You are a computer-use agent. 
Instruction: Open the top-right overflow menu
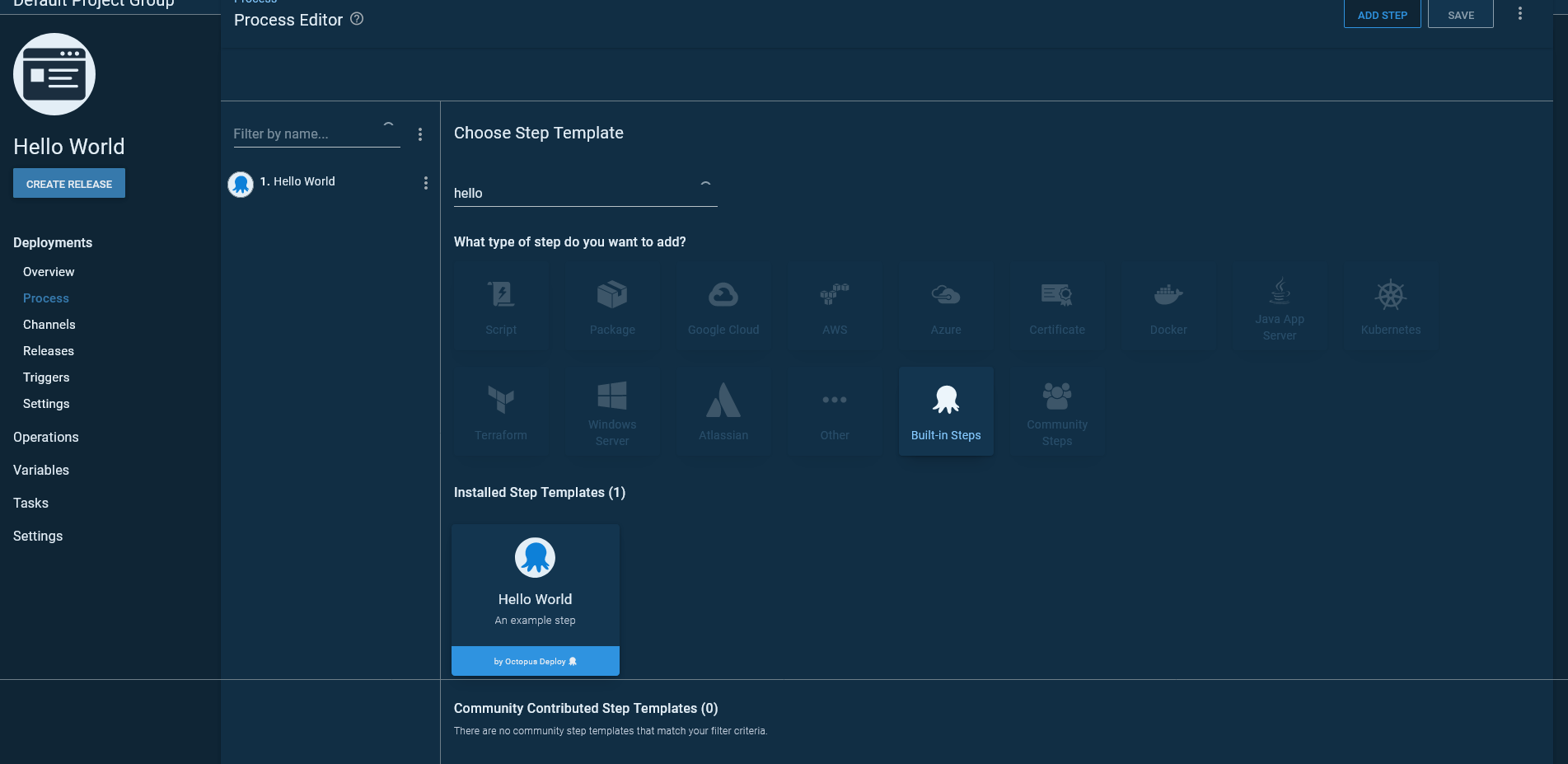[1520, 14]
